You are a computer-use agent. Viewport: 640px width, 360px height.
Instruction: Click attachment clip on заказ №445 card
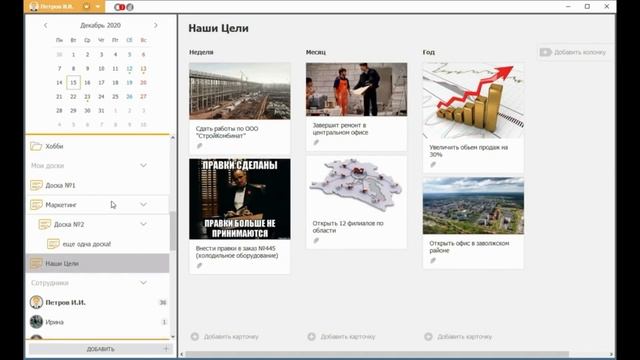[x=200, y=265]
